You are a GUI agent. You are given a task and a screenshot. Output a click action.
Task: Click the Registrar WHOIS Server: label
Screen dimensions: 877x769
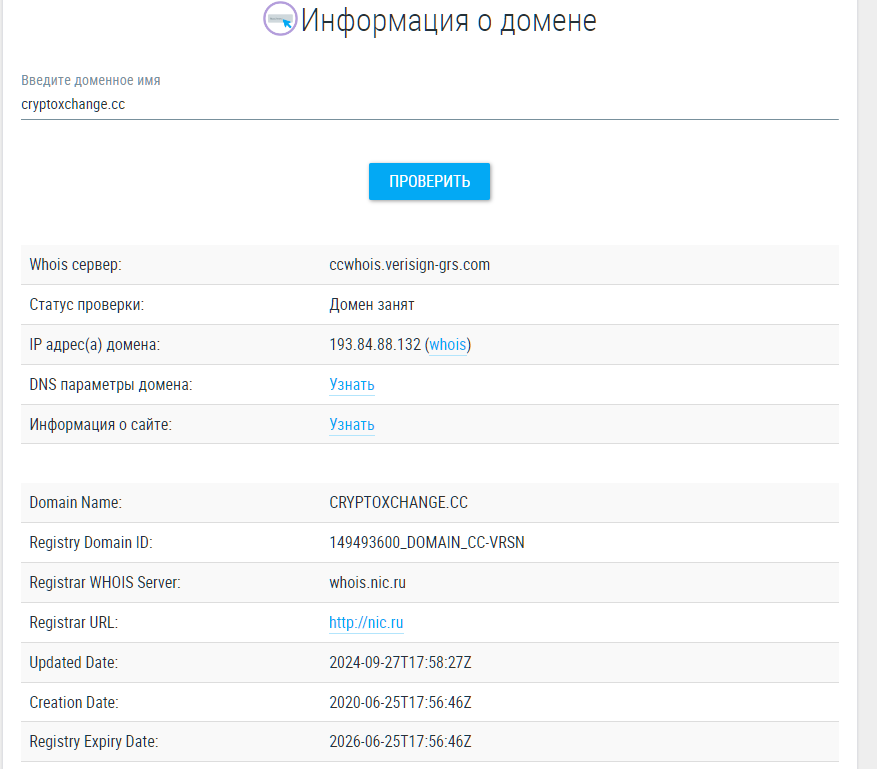(x=105, y=583)
